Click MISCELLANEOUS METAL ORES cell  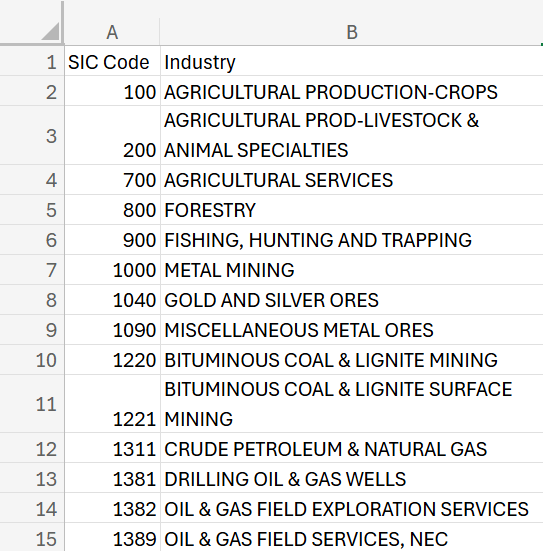click(351, 330)
